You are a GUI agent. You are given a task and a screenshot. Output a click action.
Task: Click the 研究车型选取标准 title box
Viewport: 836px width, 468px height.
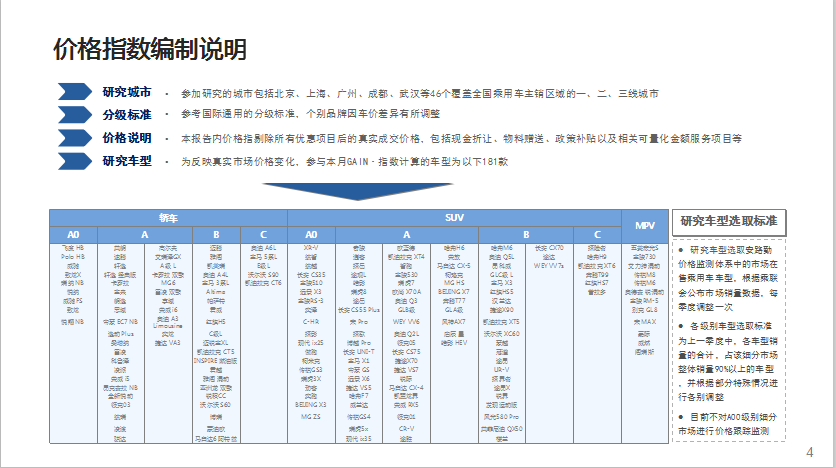coord(729,221)
